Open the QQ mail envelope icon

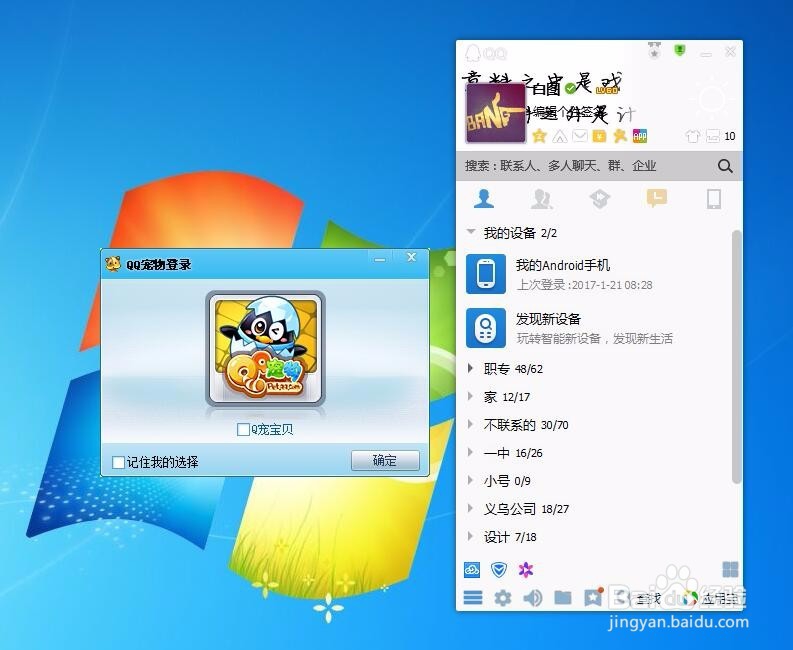click(x=580, y=135)
